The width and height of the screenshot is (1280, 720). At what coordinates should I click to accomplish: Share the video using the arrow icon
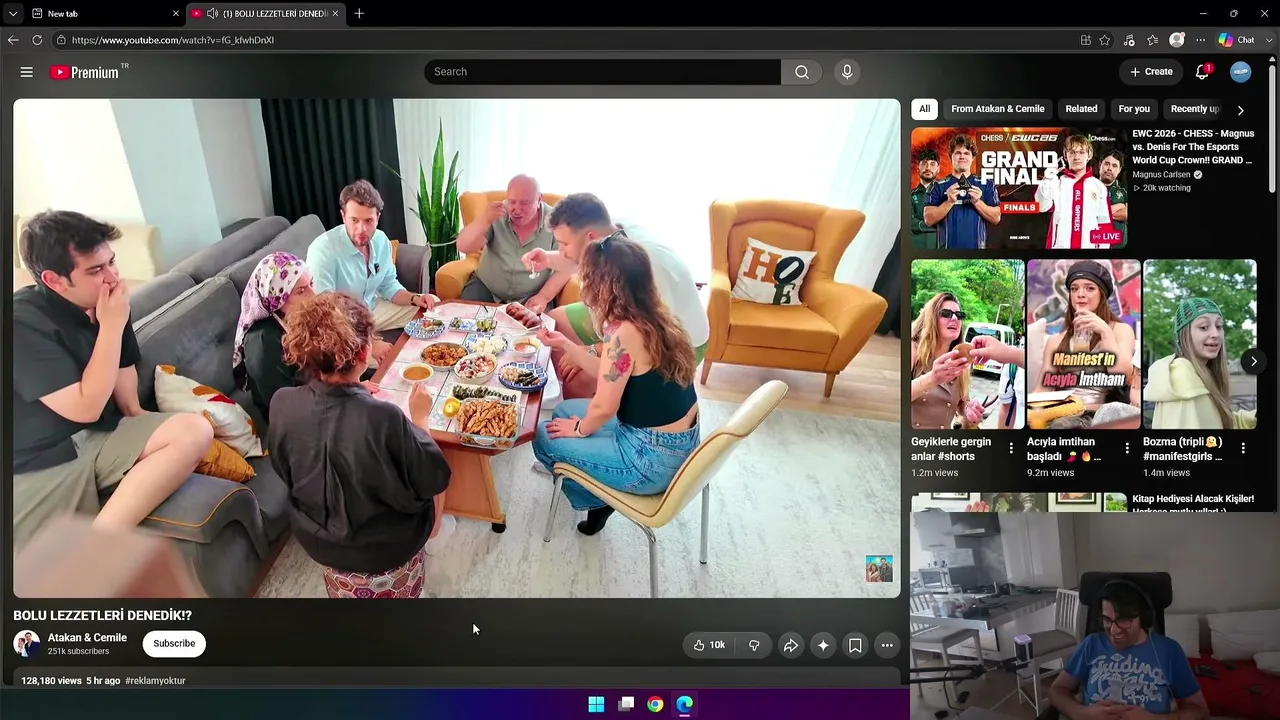pos(790,645)
